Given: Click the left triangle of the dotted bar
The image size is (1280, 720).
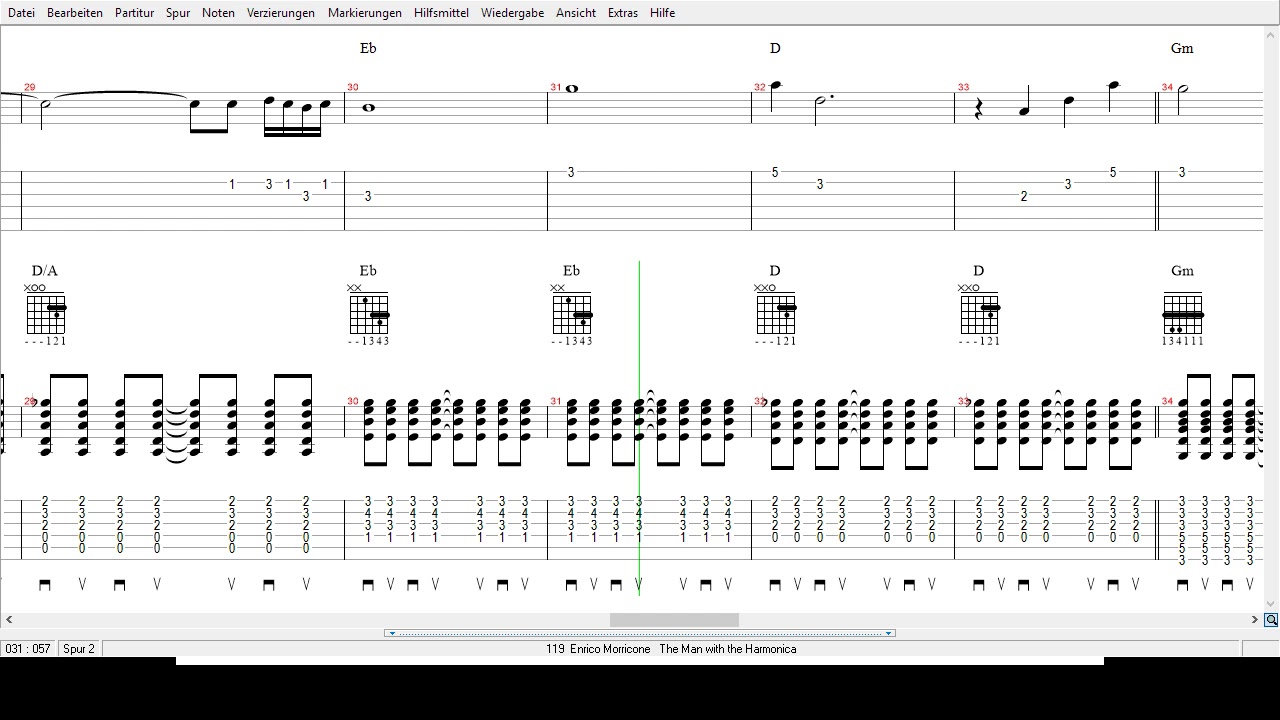Looking at the screenshot, I should (392, 633).
